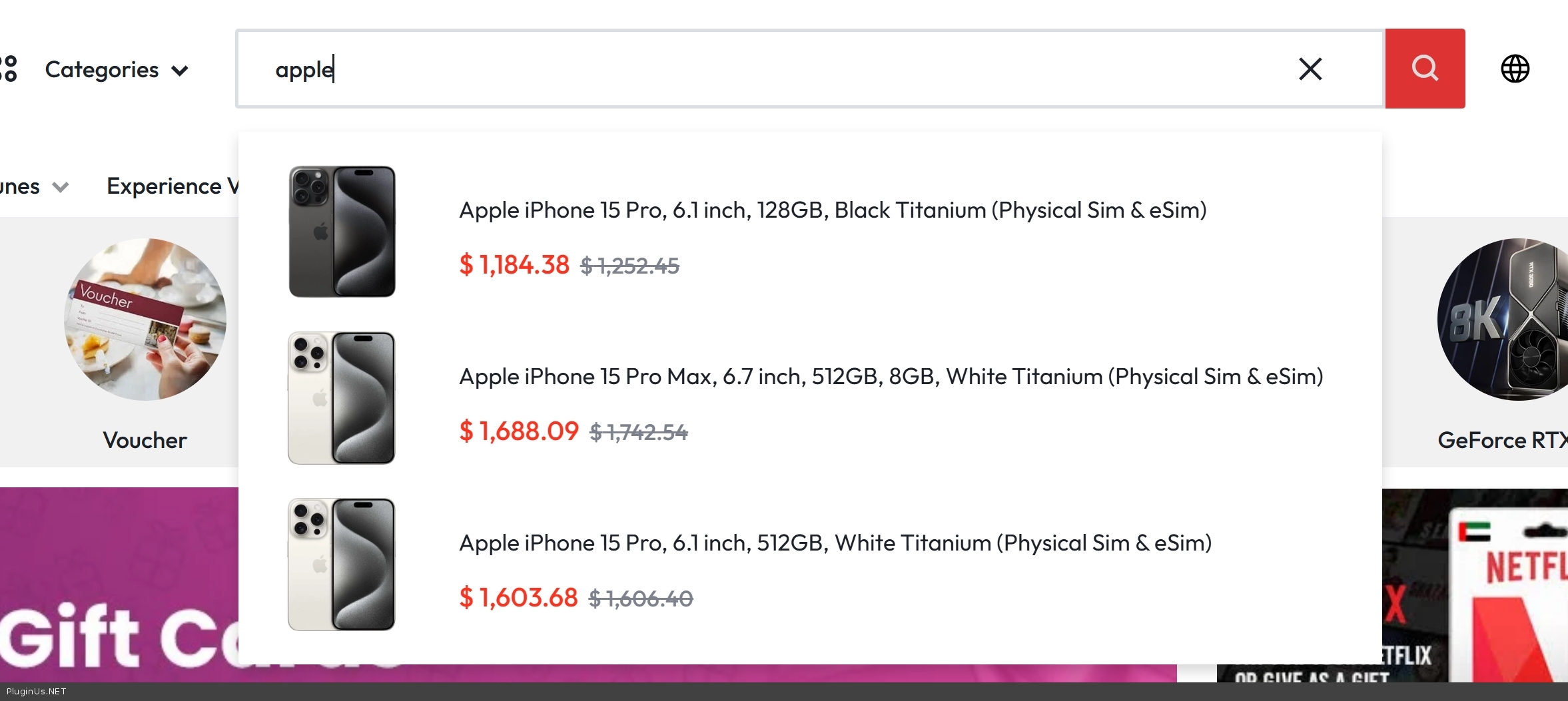Click the red search magnifier button
Screen dimensions: 1568x701
point(1425,69)
